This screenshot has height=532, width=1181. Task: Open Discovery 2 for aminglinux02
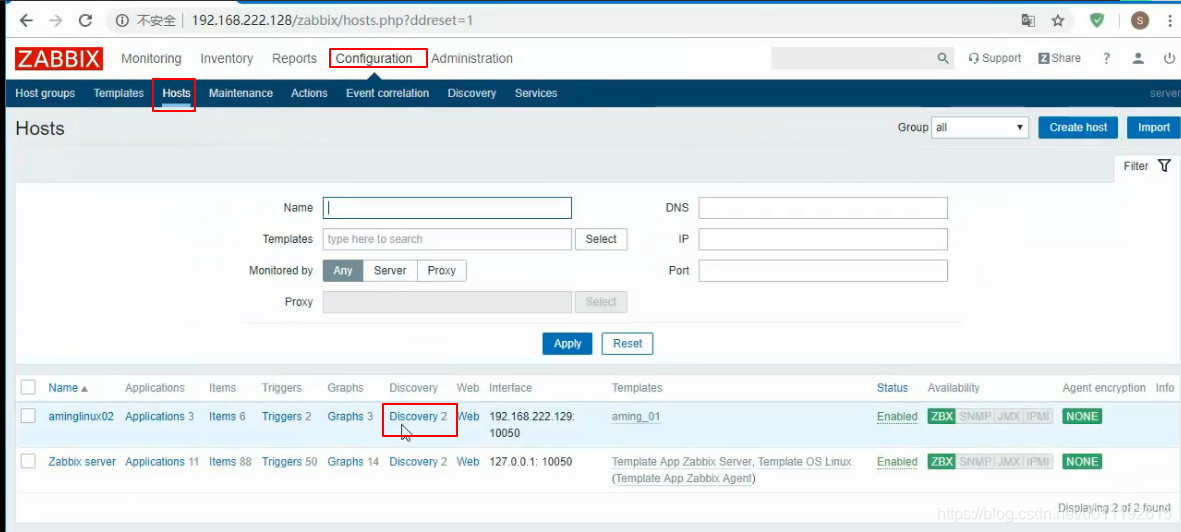(418, 416)
